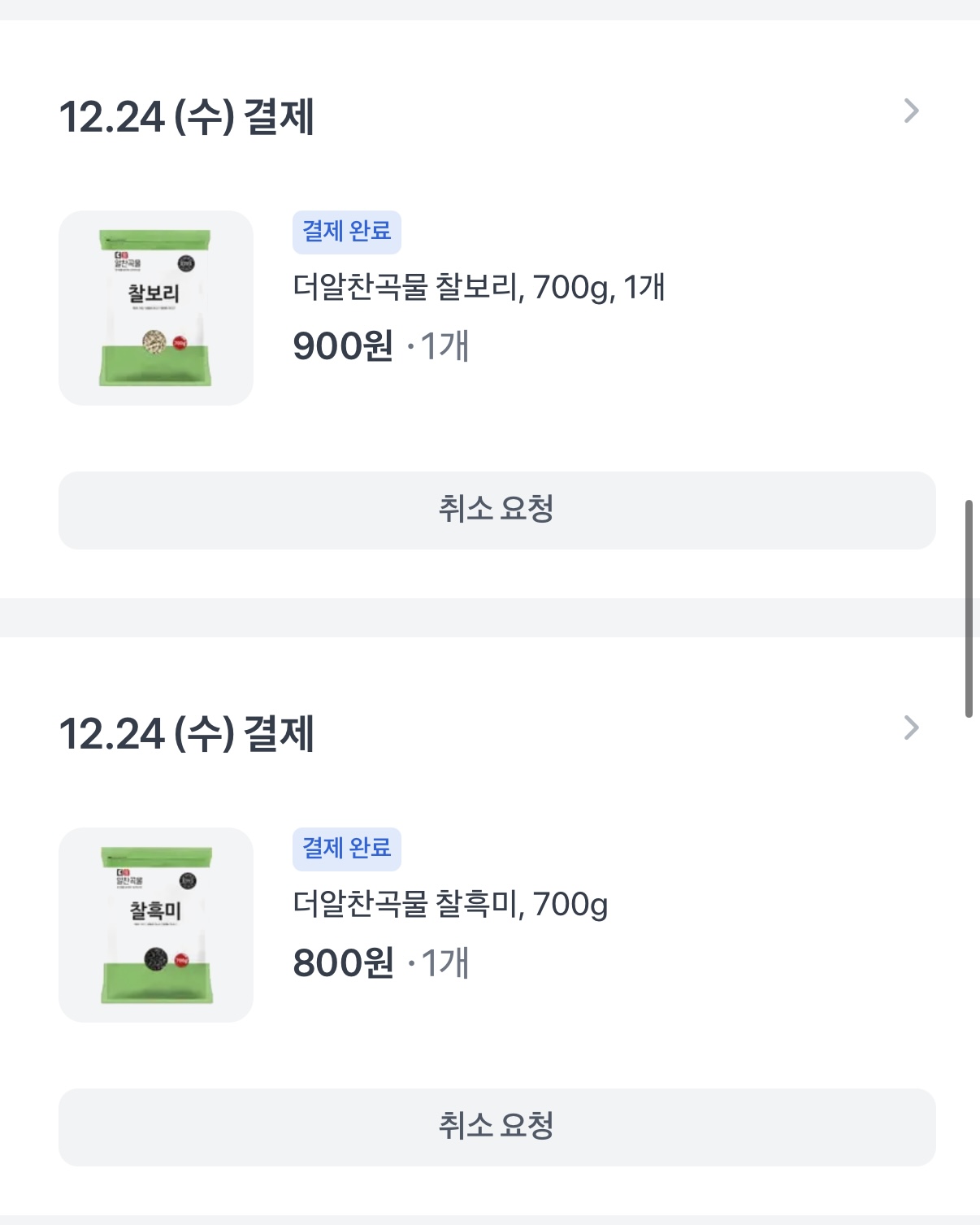Open details chevron for the 찰보리 order
980x1225 pixels.
tap(911, 111)
